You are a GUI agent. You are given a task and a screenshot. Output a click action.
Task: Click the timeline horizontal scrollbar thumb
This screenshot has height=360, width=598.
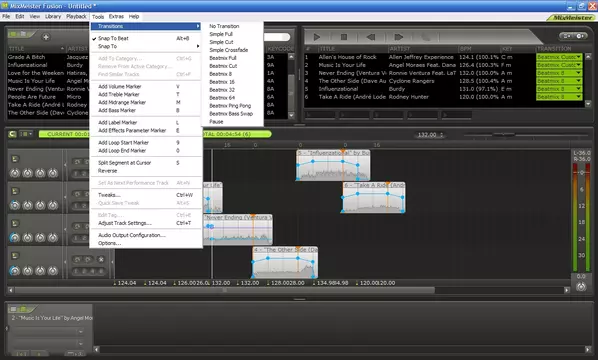tap(225, 290)
